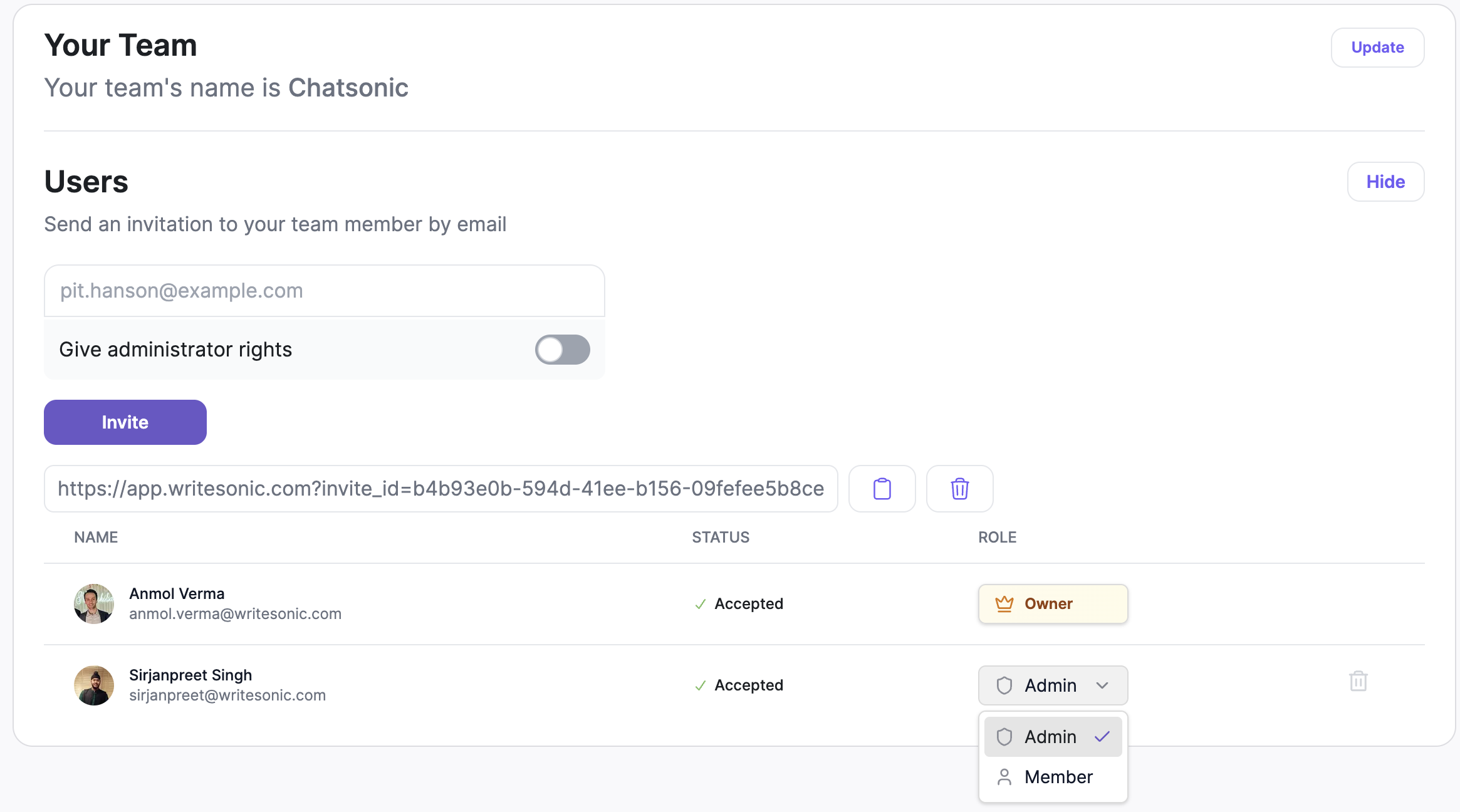Toggle Give administrator rights switch

click(x=562, y=350)
